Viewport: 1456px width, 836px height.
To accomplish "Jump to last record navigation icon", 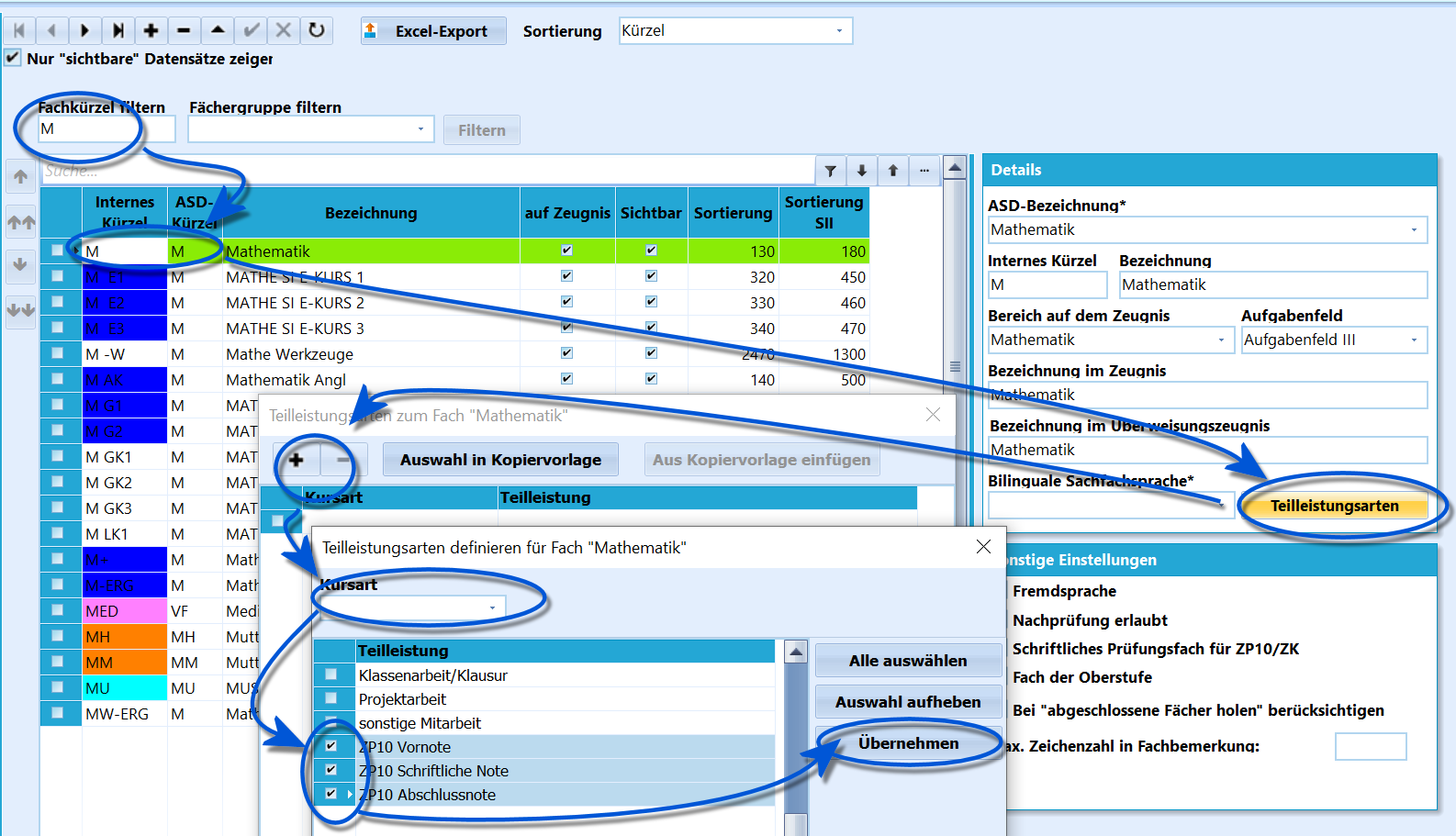I will point(118,30).
